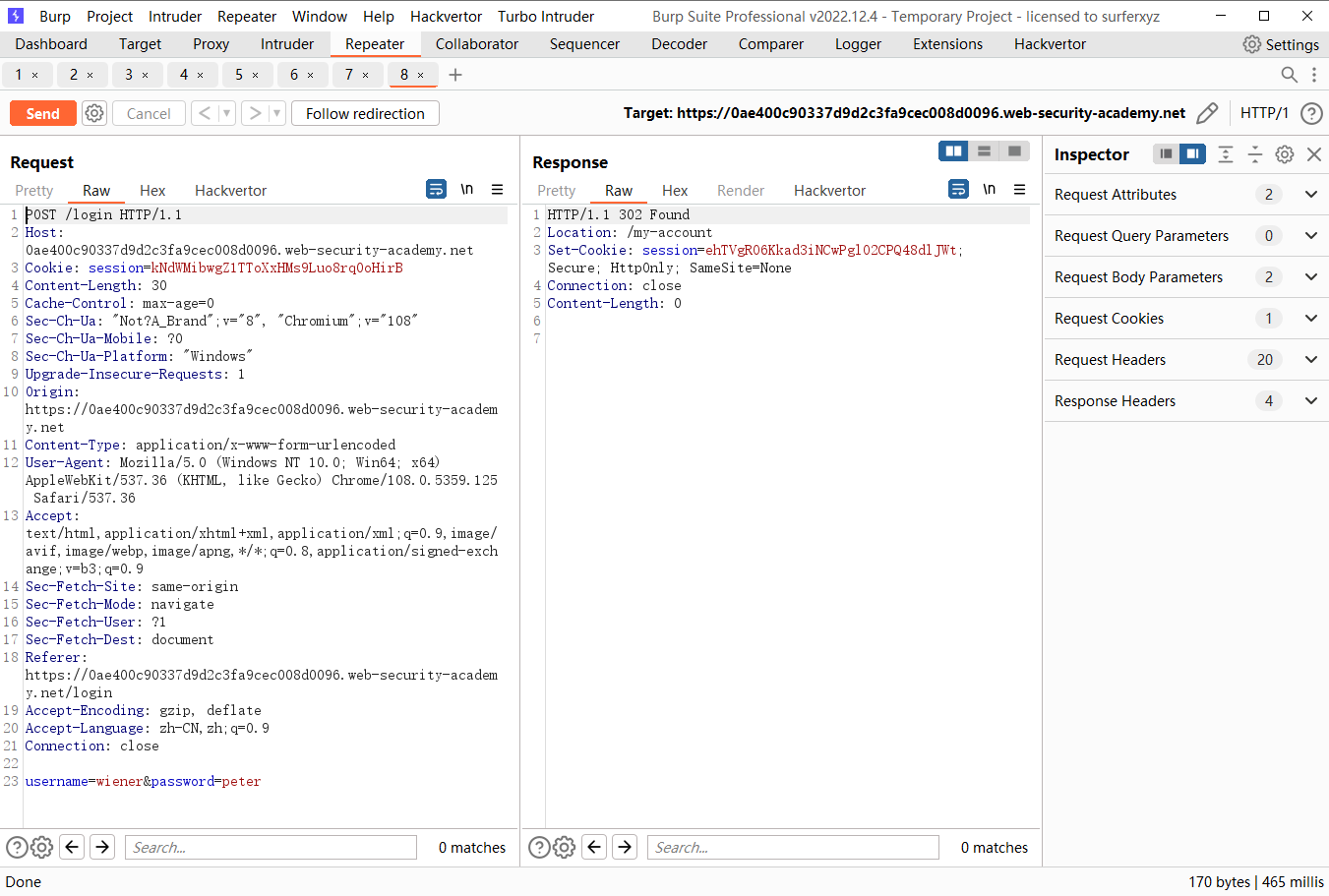Switch to the Proxy tab
Image resolution: width=1329 pixels, height=896 pixels.
coord(211,44)
